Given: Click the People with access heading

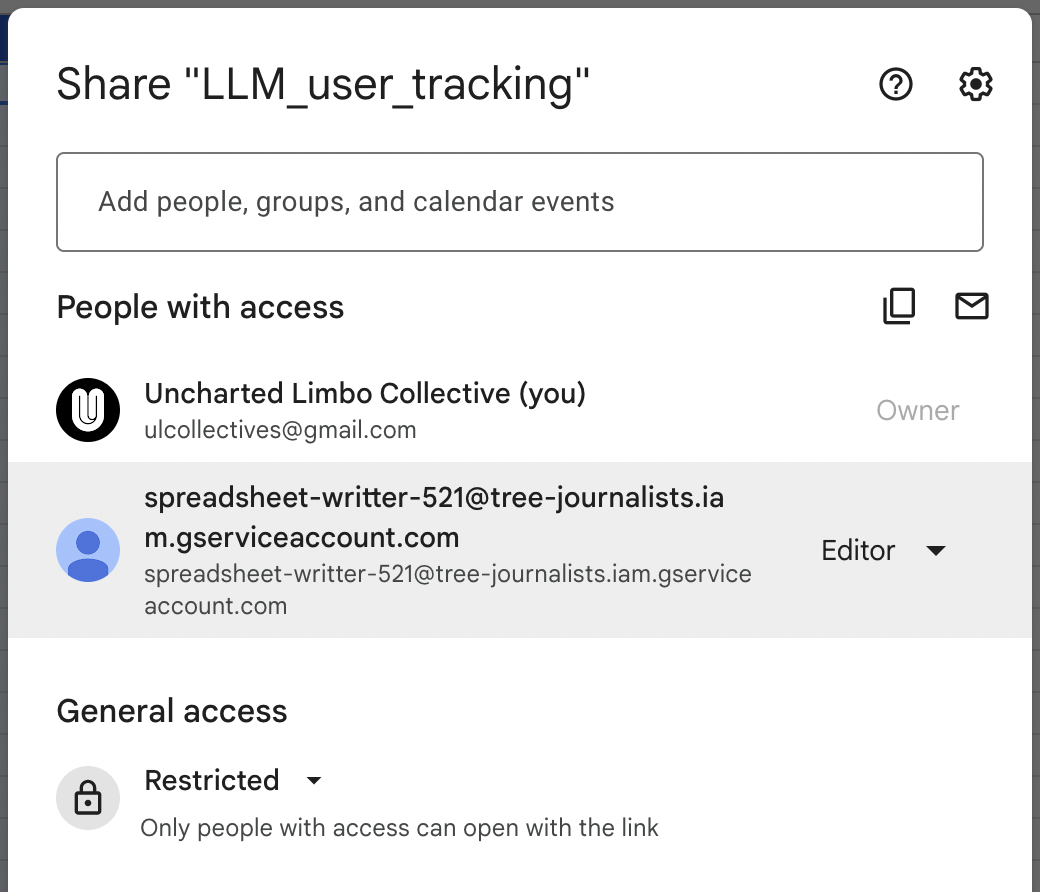Looking at the screenshot, I should click(200, 307).
